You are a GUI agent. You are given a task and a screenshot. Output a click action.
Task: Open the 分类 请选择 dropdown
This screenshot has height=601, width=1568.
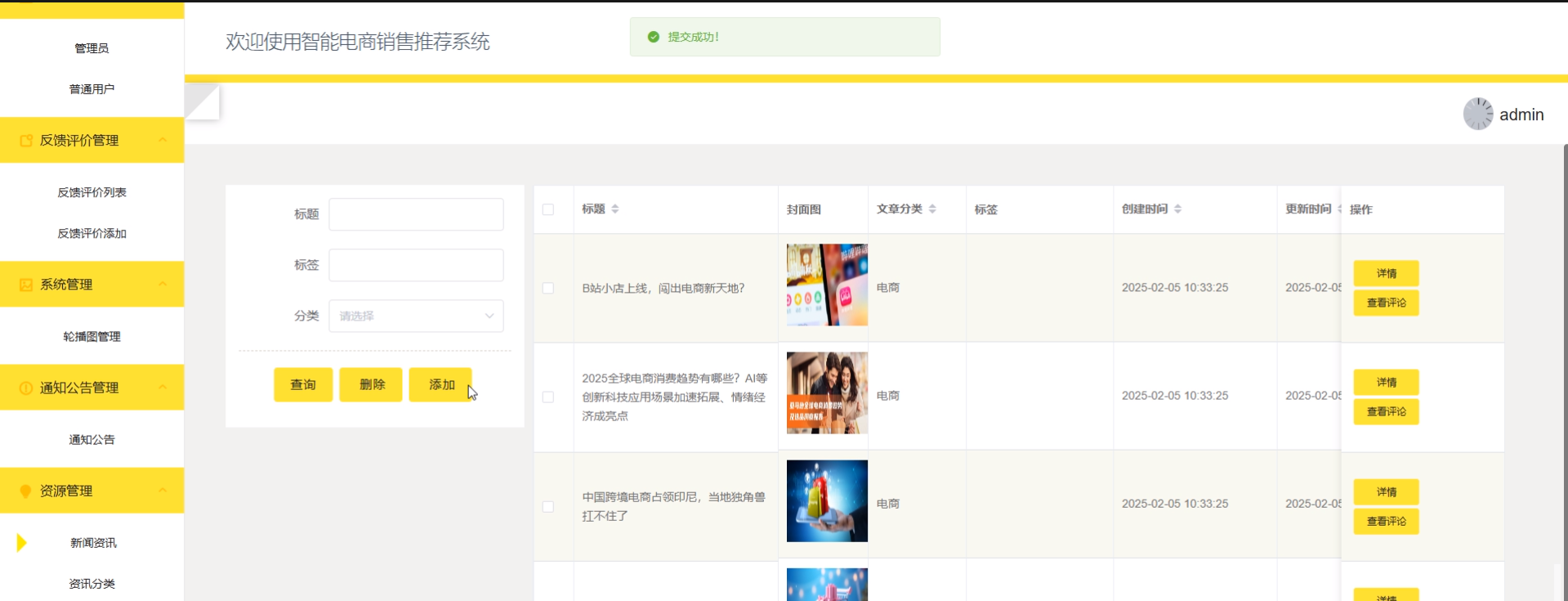[416, 316]
